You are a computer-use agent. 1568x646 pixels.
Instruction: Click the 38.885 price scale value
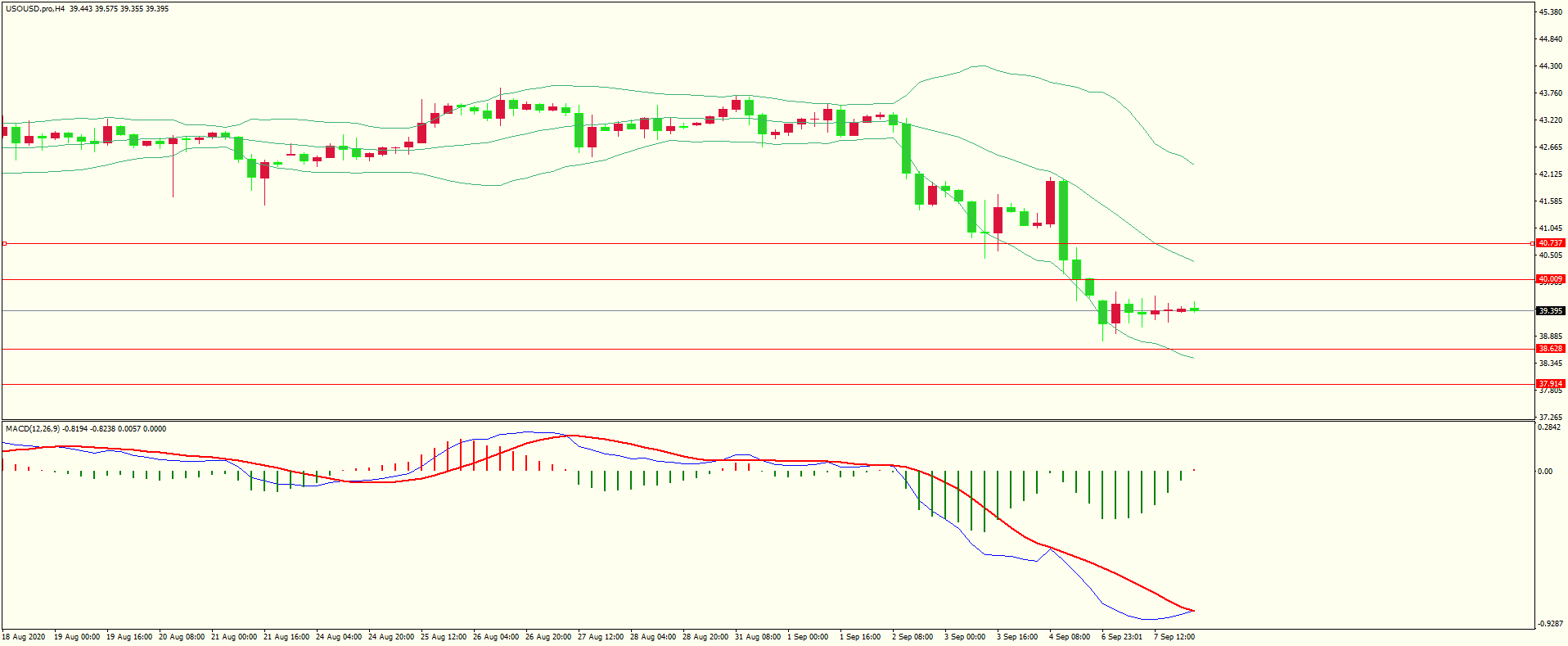click(1550, 337)
